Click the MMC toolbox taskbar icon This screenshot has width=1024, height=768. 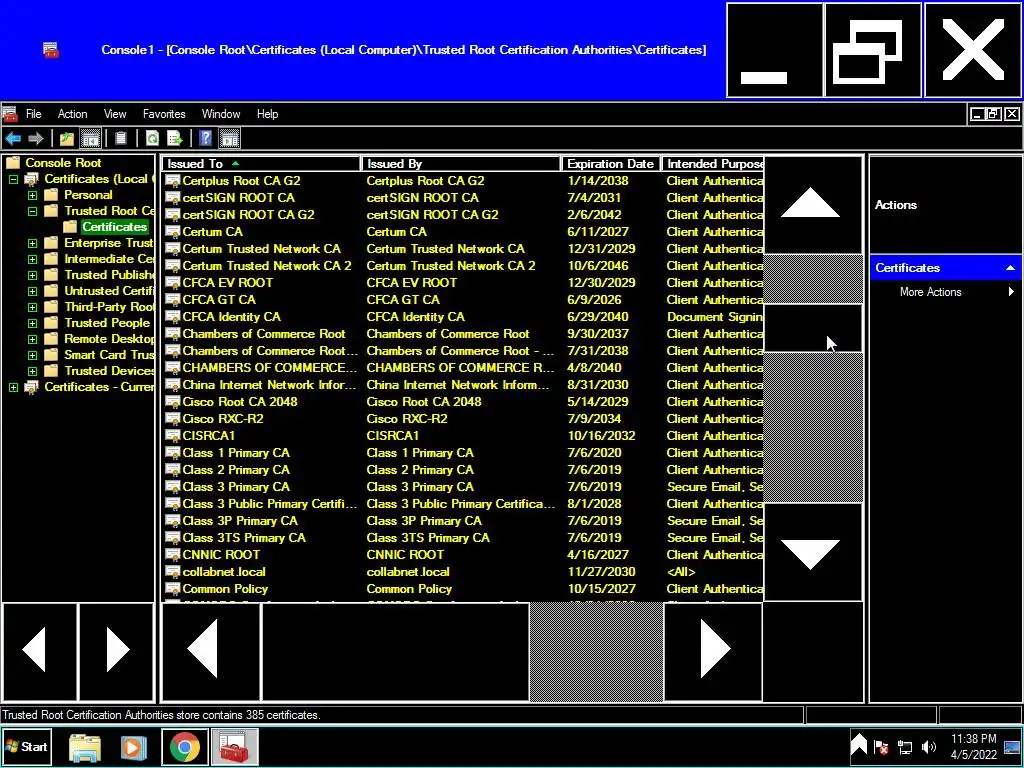[x=234, y=746]
